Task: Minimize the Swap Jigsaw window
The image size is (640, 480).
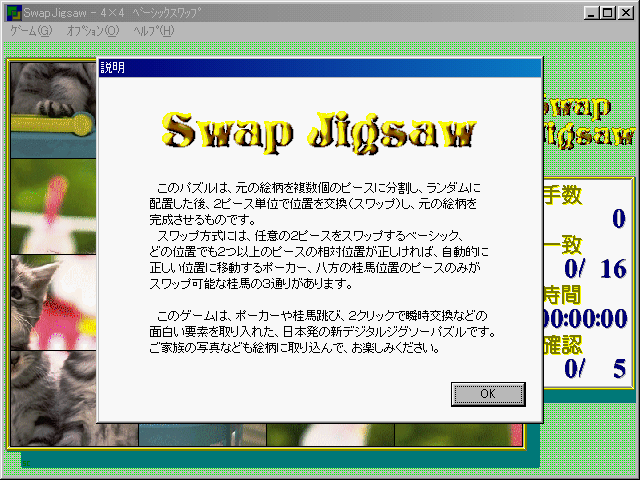Action: coord(591,13)
